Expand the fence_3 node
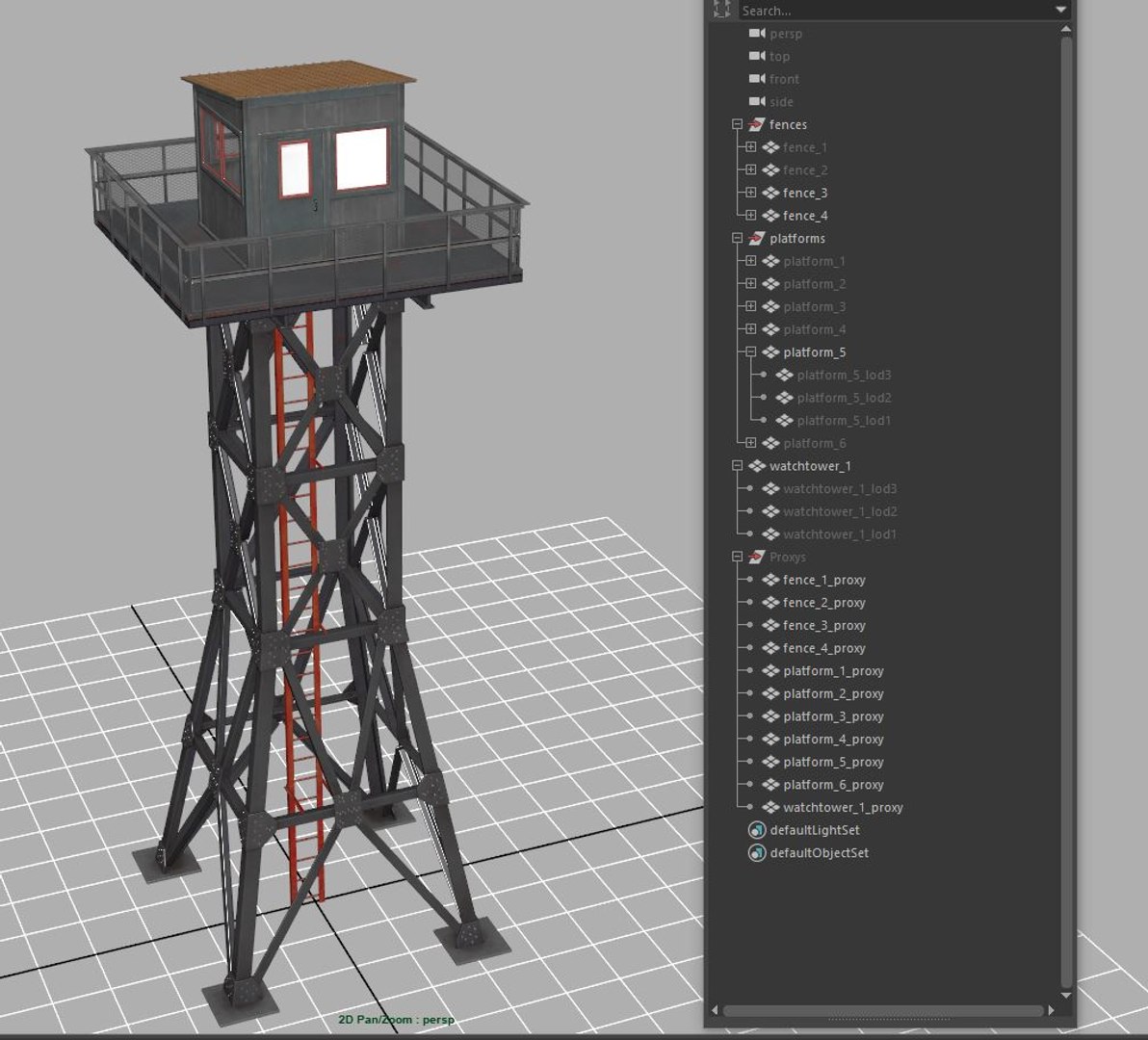This screenshot has height=1040, width=1148. [x=750, y=193]
